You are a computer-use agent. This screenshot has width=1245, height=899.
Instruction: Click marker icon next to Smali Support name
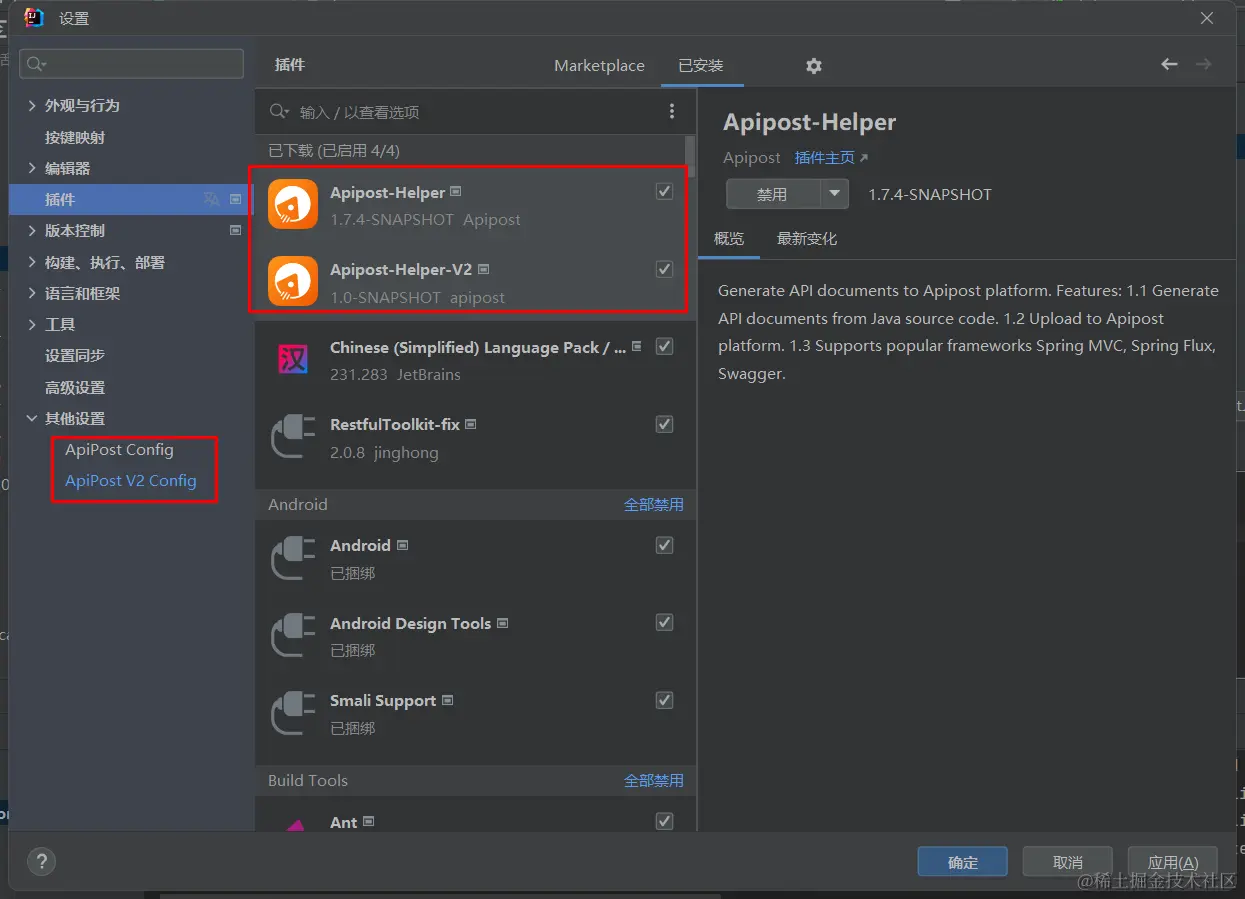[x=447, y=700]
